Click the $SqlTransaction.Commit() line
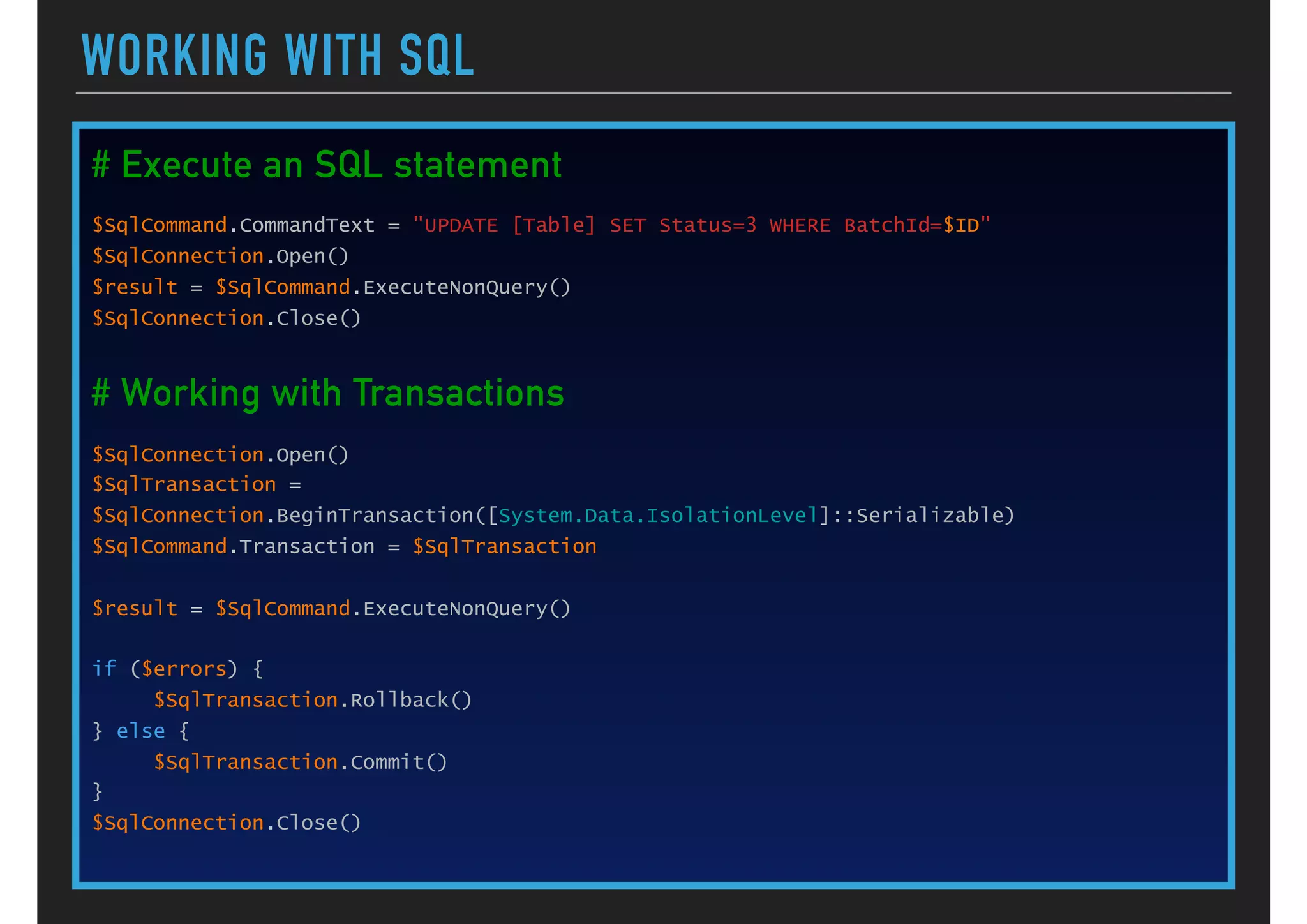This screenshot has height=924, width=1307. pyautogui.click(x=301, y=763)
